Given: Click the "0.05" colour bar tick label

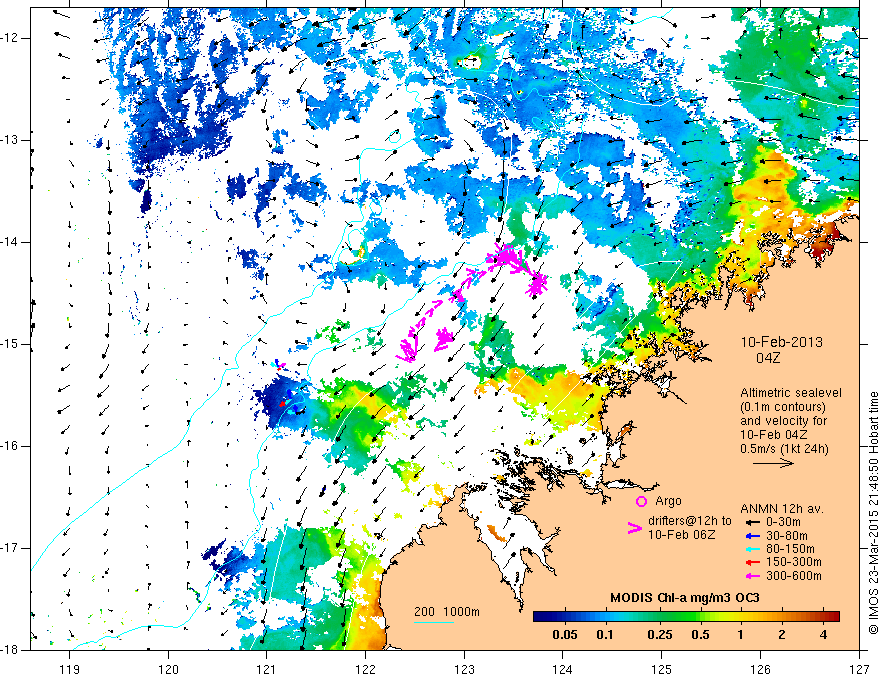Looking at the screenshot, I should click(565, 635).
